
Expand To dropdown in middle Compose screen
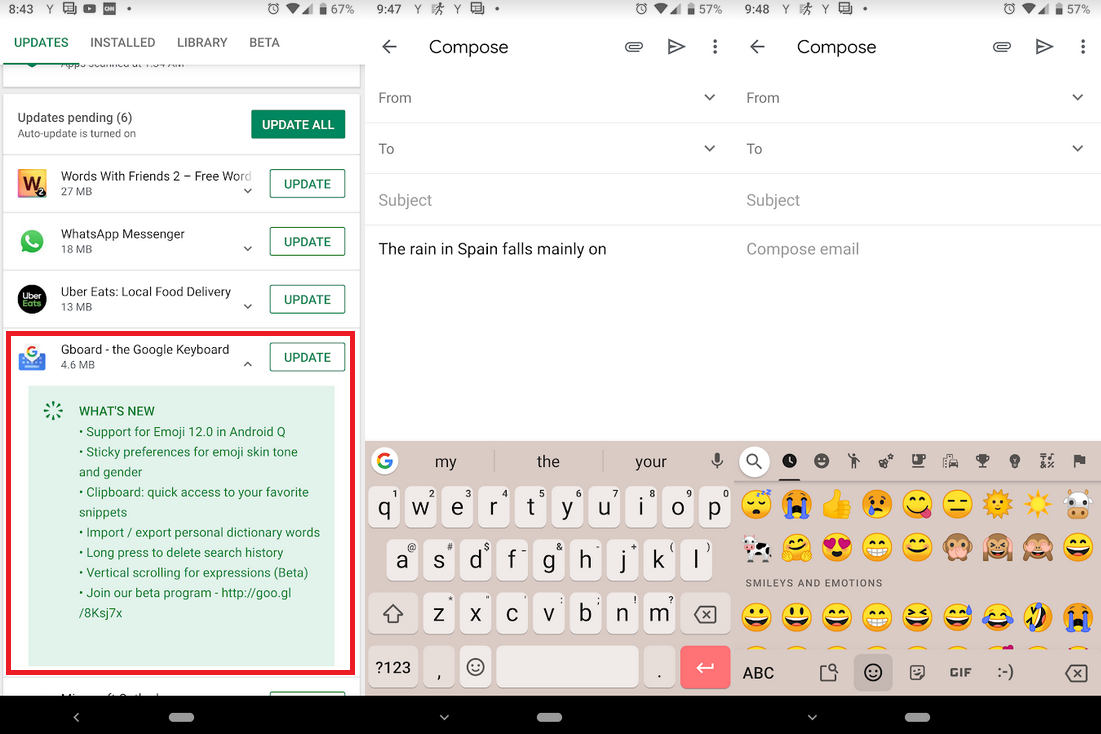(x=710, y=148)
